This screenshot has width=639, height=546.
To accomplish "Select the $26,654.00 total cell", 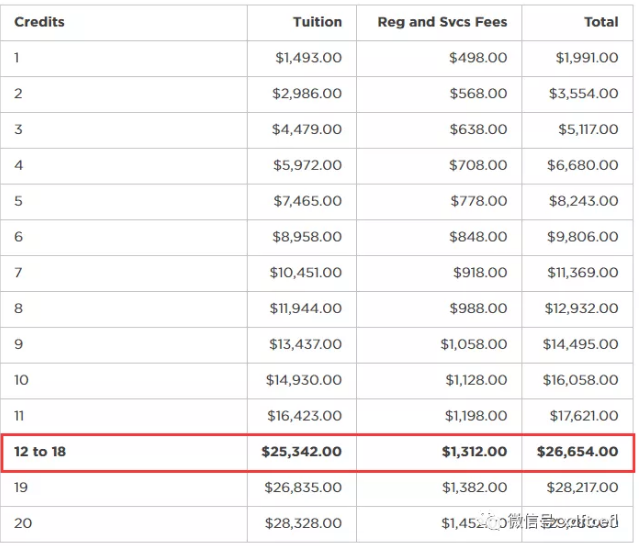I will coord(577,452).
